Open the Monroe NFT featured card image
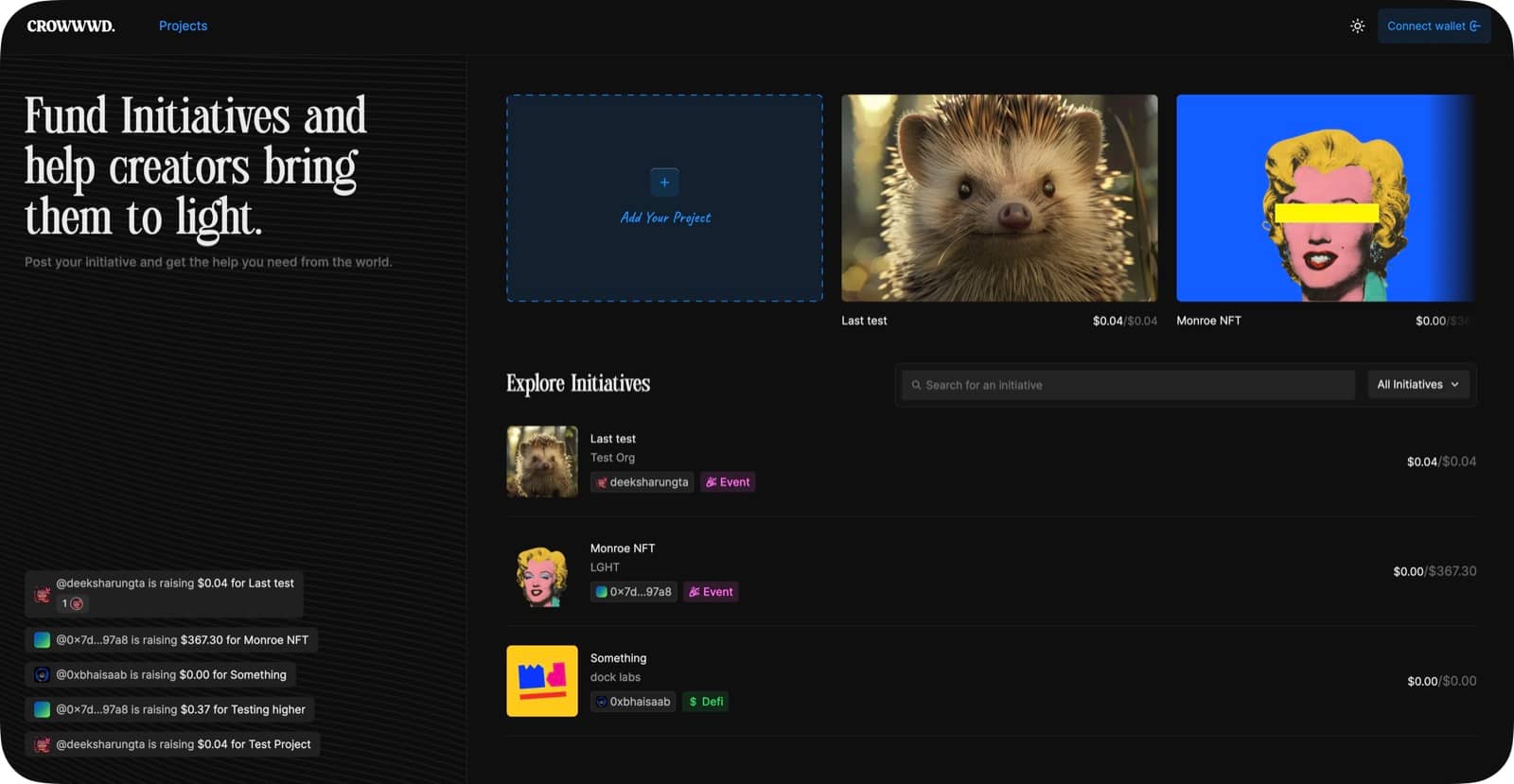Screen dimensions: 1514x784 click(1326, 198)
